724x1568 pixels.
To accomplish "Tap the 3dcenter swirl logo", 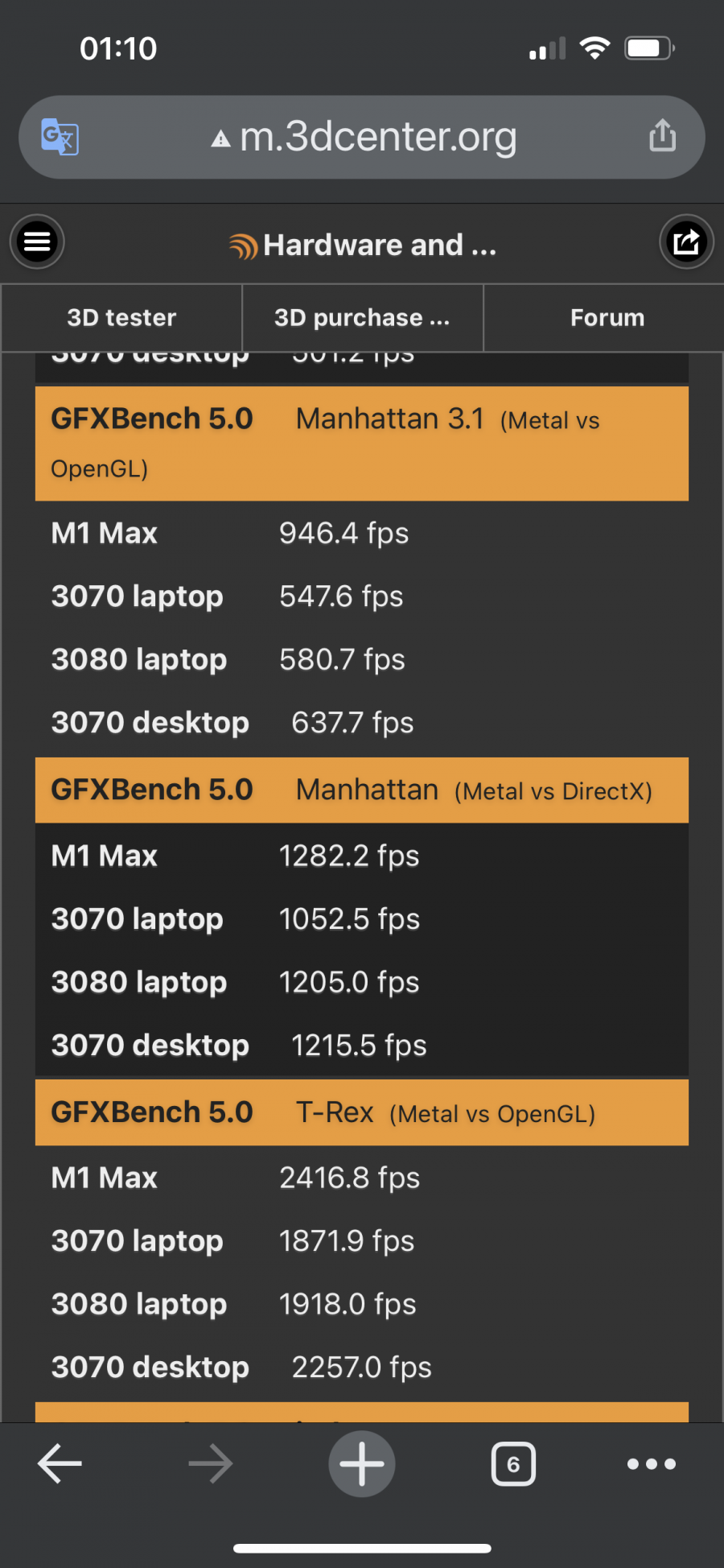I will coord(243,246).
